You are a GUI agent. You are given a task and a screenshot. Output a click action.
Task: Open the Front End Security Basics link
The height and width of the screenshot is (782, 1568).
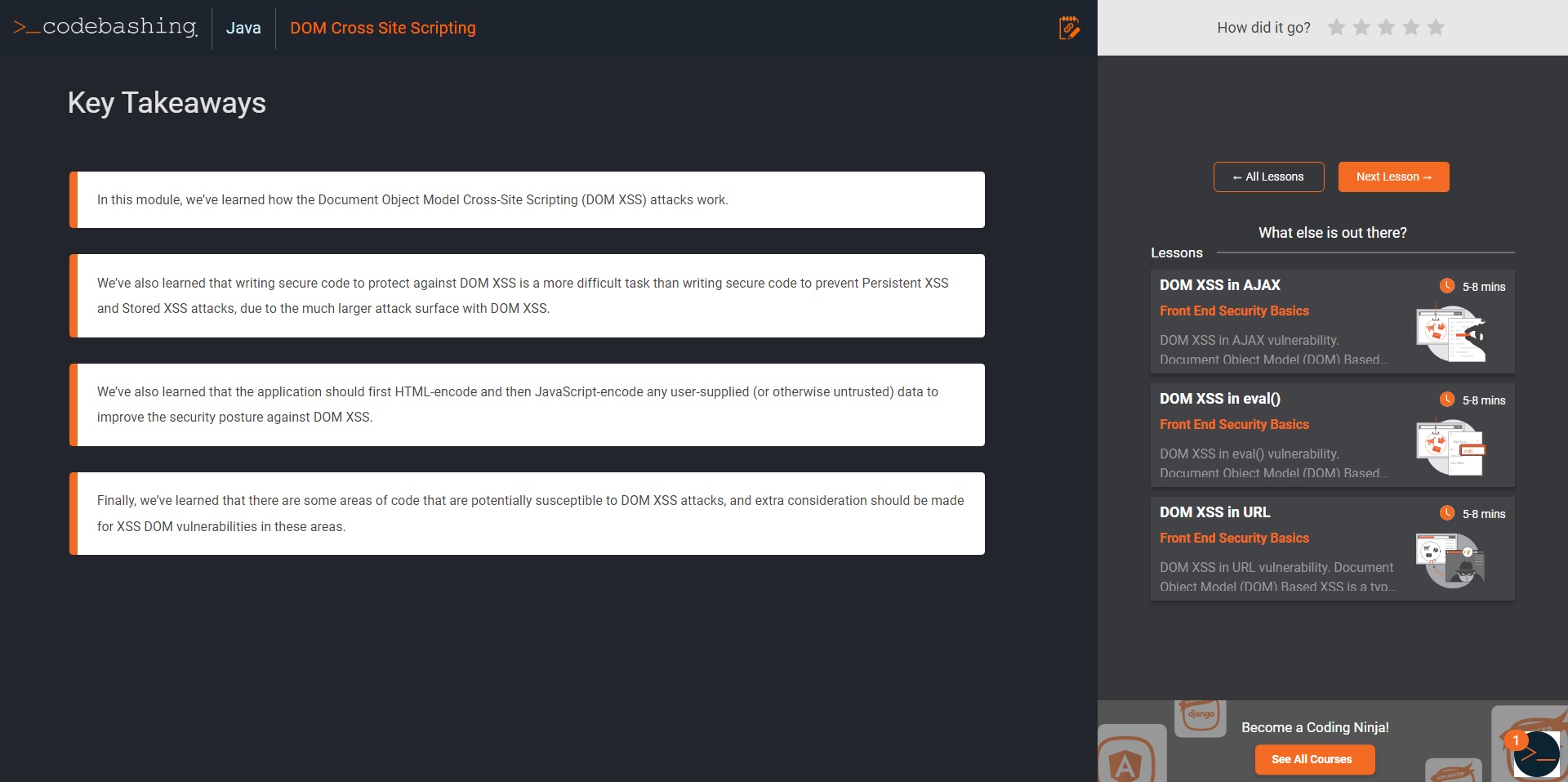1234,311
